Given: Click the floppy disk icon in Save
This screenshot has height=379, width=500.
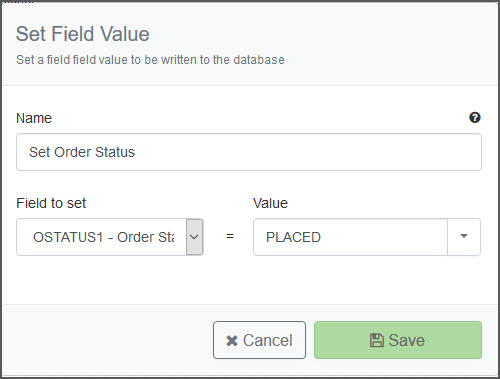Looking at the screenshot, I should pos(377,340).
